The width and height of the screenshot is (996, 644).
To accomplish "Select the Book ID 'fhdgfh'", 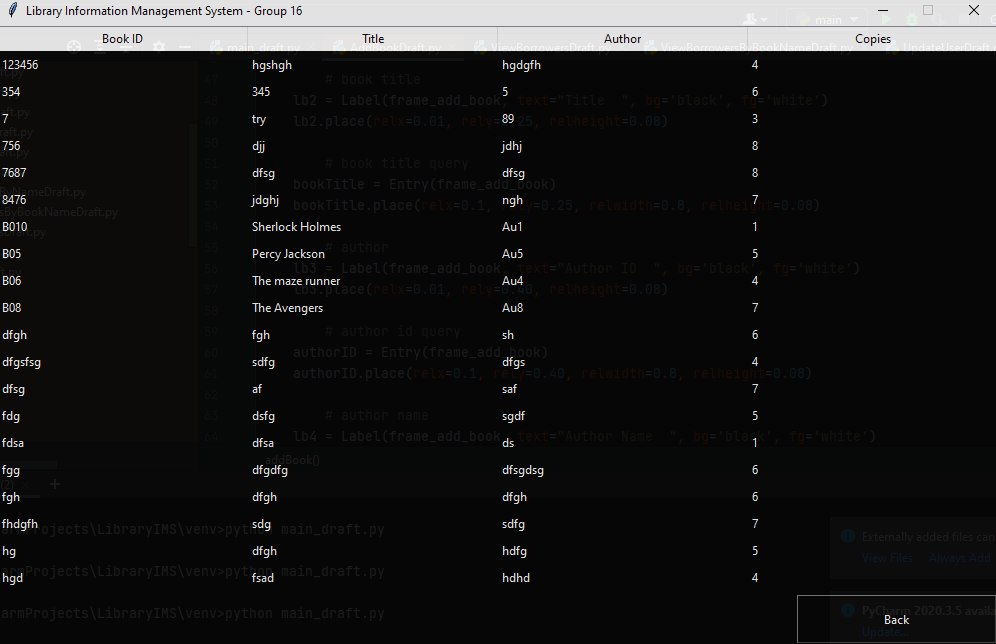I will click(20, 524).
